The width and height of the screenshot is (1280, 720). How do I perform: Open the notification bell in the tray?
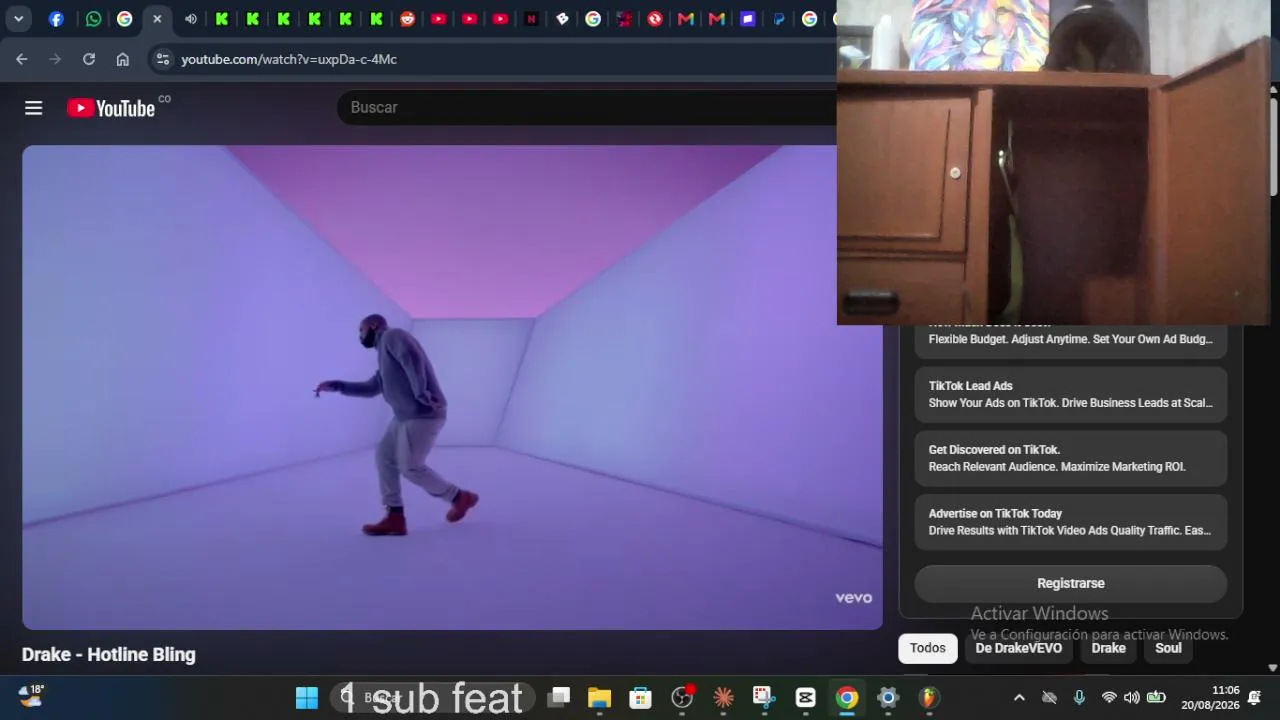click(1254, 698)
